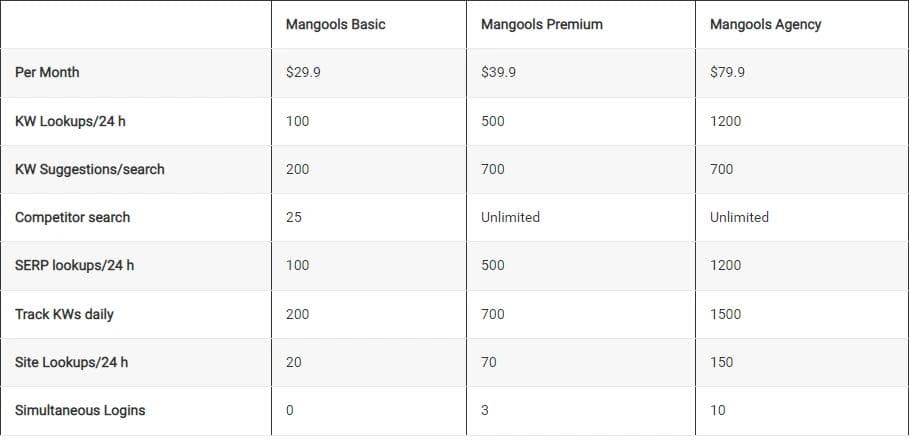This screenshot has height=440, width=910.
Task: Click the 10 Simultaneous Logins Agency value
Action: point(718,410)
